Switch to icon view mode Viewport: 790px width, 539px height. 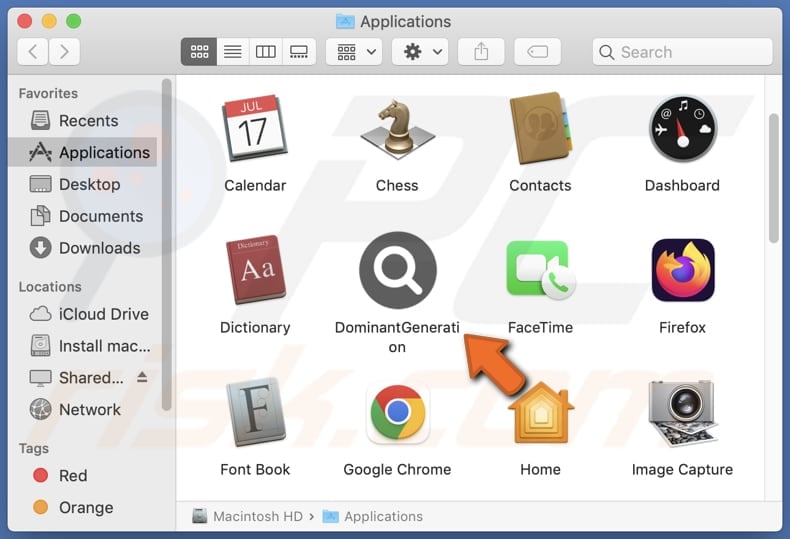(199, 52)
